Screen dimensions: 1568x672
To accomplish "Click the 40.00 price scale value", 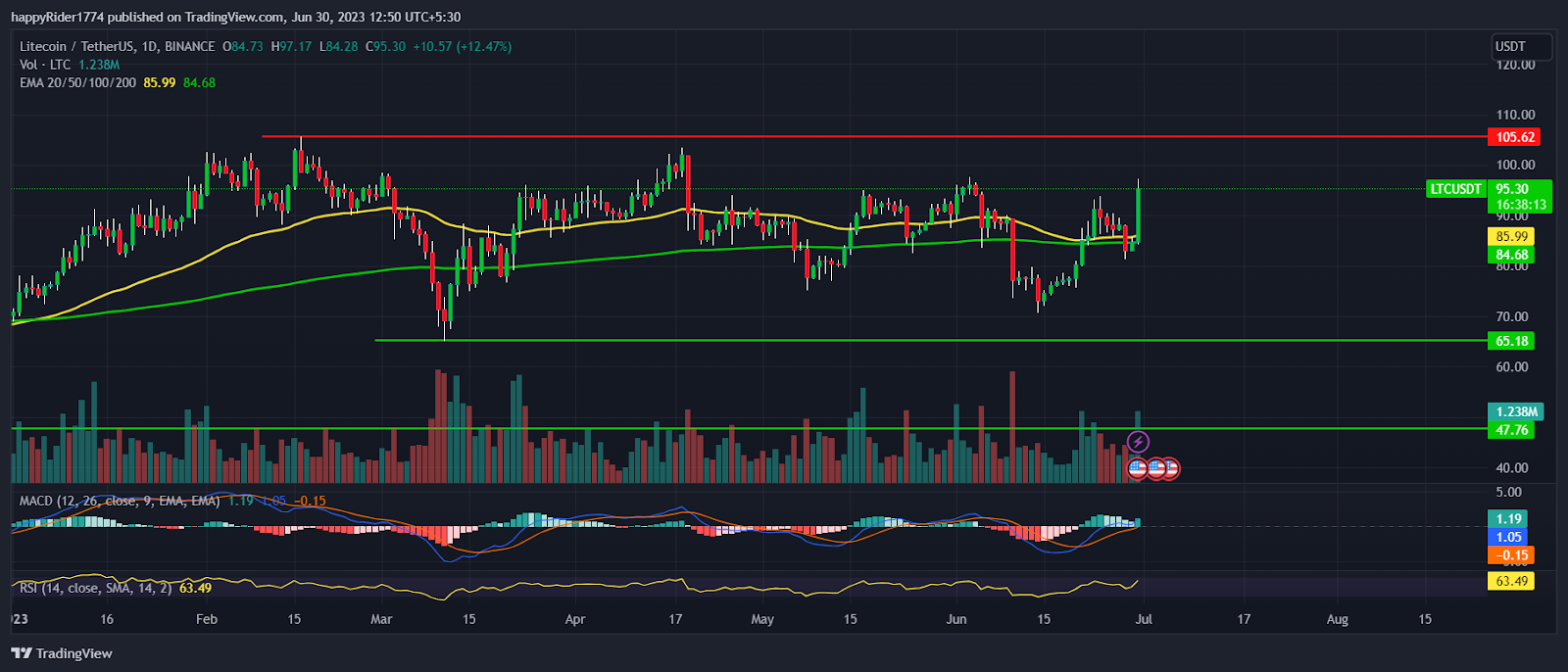I will (x=1511, y=467).
